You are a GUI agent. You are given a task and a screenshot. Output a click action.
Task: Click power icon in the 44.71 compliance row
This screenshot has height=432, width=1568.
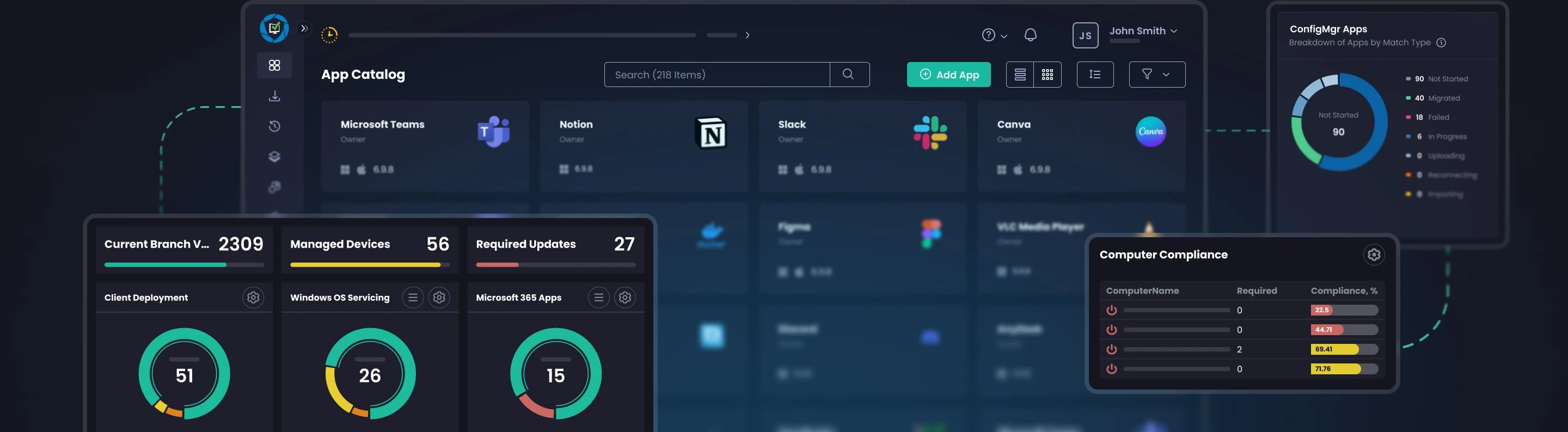[x=1111, y=329]
